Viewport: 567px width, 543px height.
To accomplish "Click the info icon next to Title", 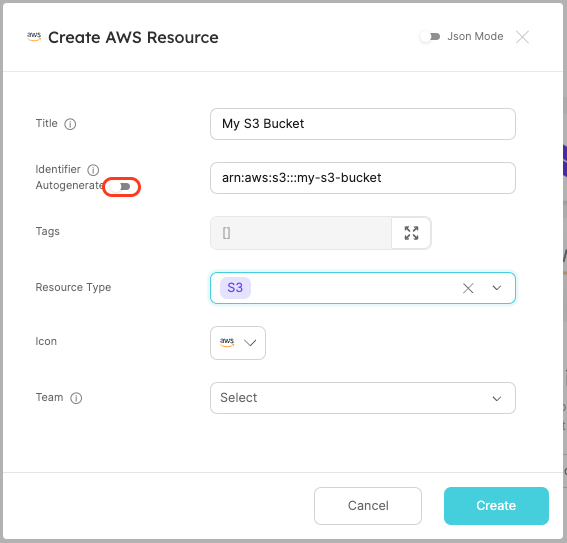I will 70,124.
